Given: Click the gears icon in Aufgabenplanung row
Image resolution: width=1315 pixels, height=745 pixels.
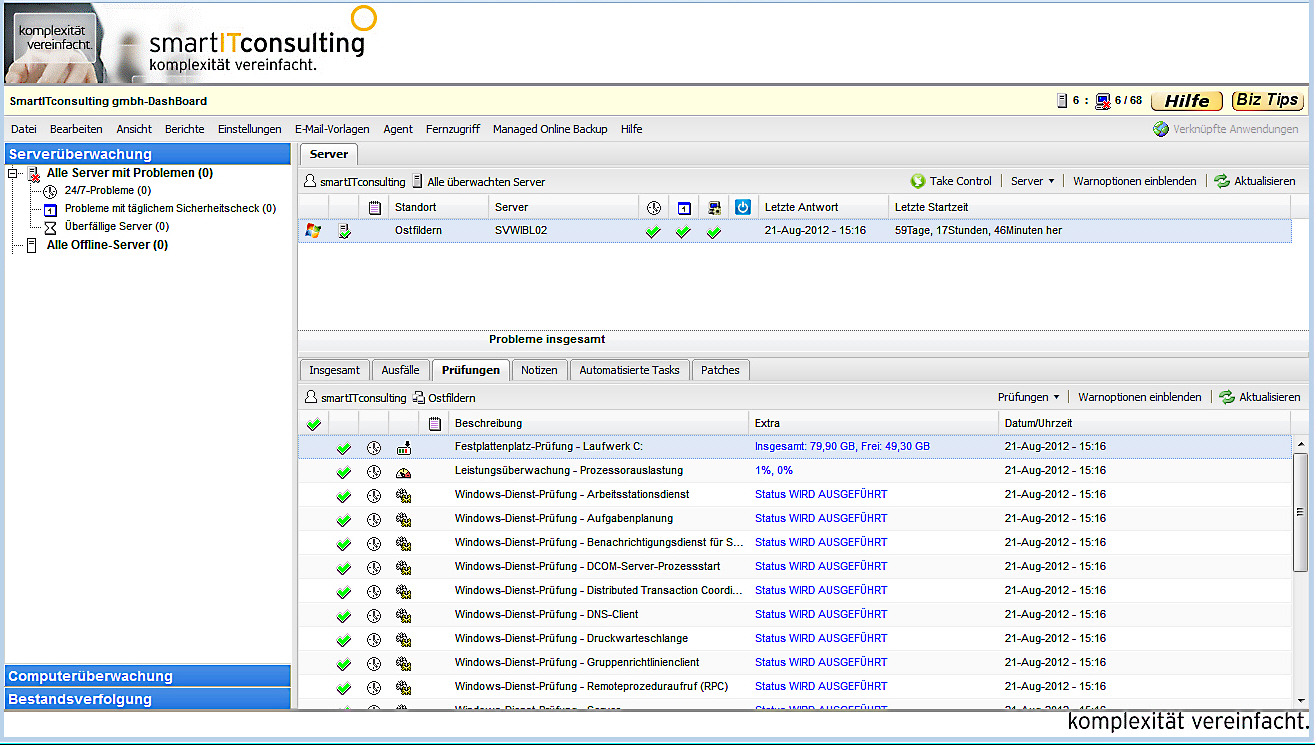Looking at the screenshot, I should click(404, 519).
